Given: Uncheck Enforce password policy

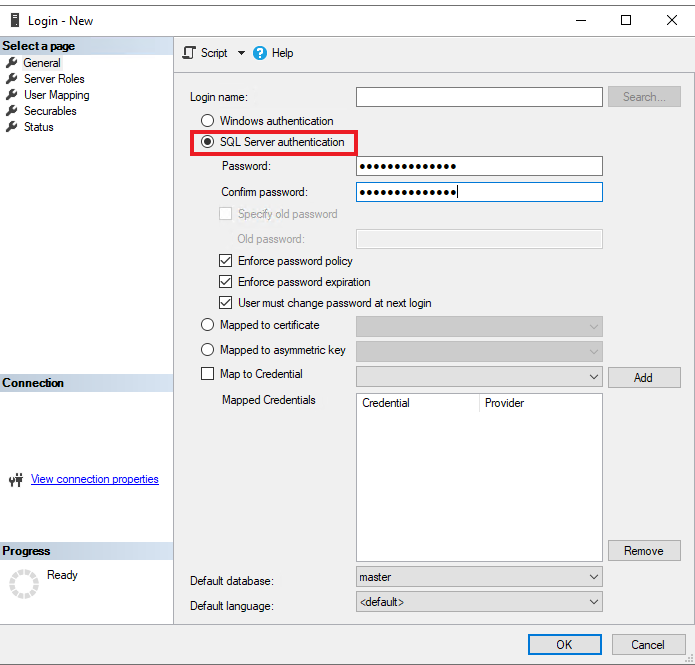Looking at the screenshot, I should (226, 261).
